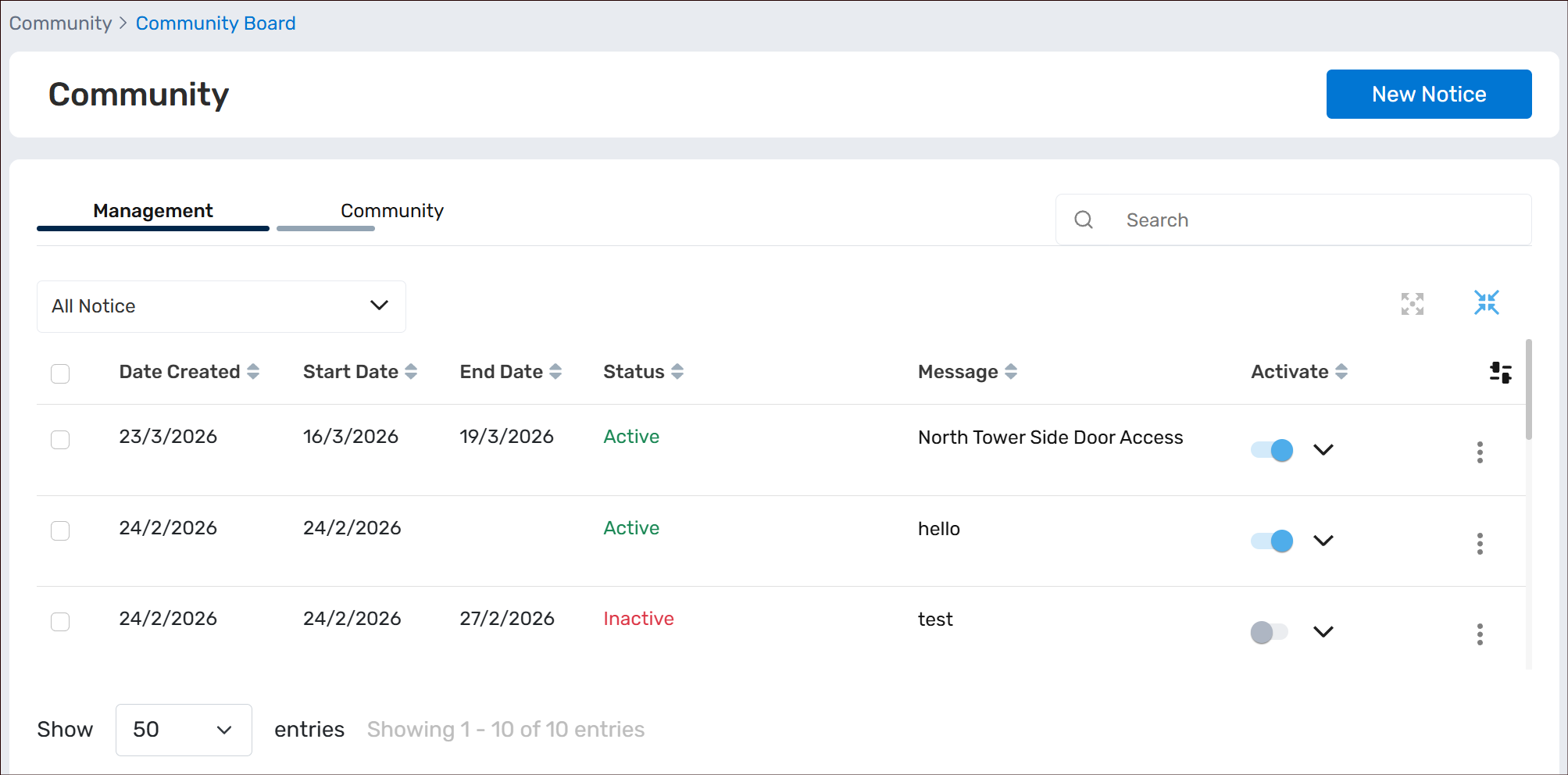Click the expand table fullscreen icon

click(x=1412, y=303)
